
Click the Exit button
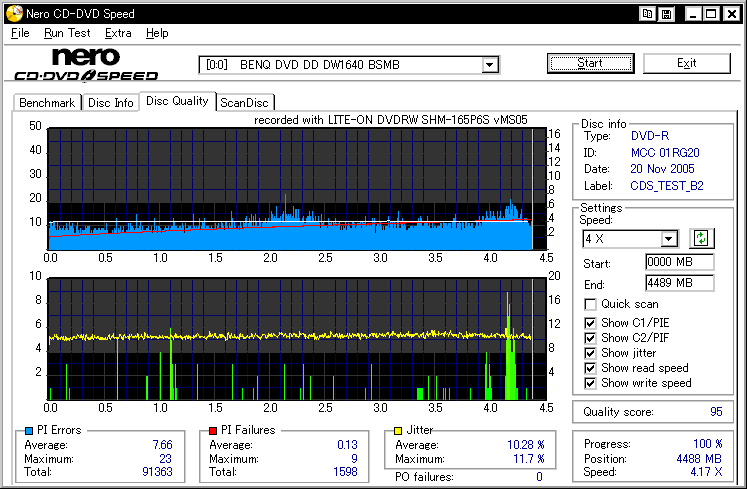pos(686,63)
